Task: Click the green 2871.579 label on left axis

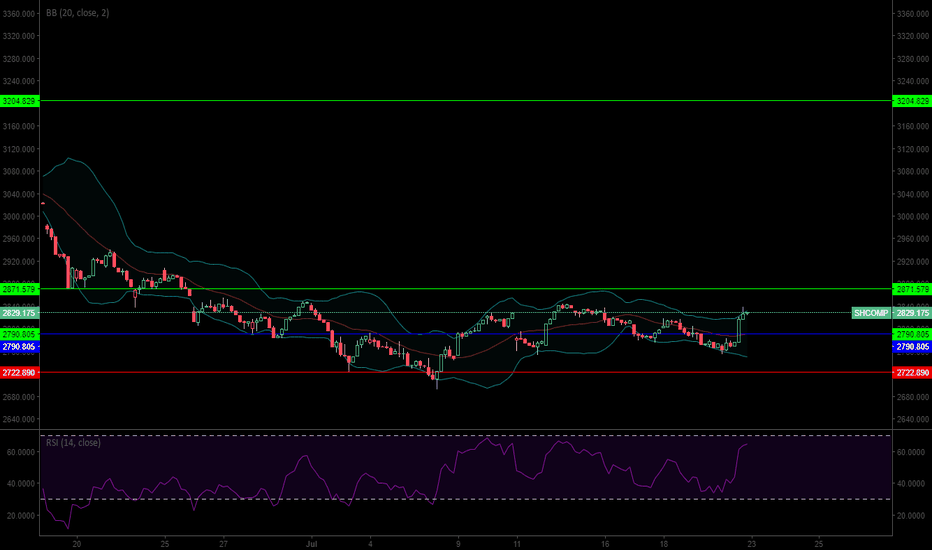Action: (x=19, y=289)
